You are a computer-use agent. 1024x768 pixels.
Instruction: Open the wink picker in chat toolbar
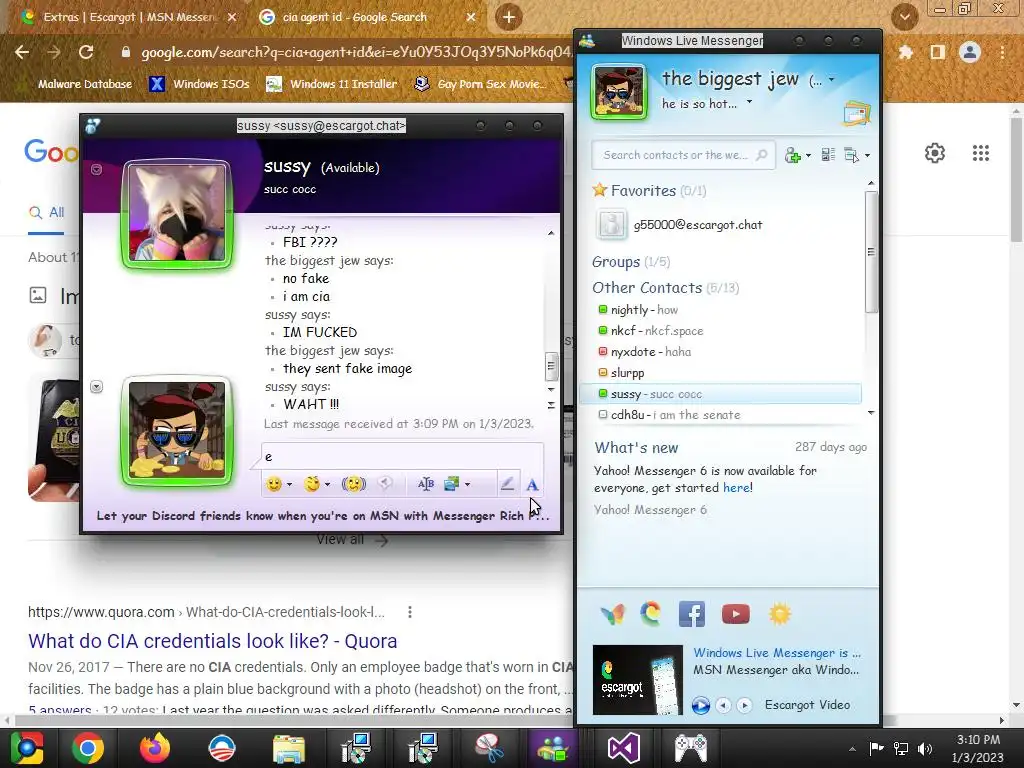(312, 484)
